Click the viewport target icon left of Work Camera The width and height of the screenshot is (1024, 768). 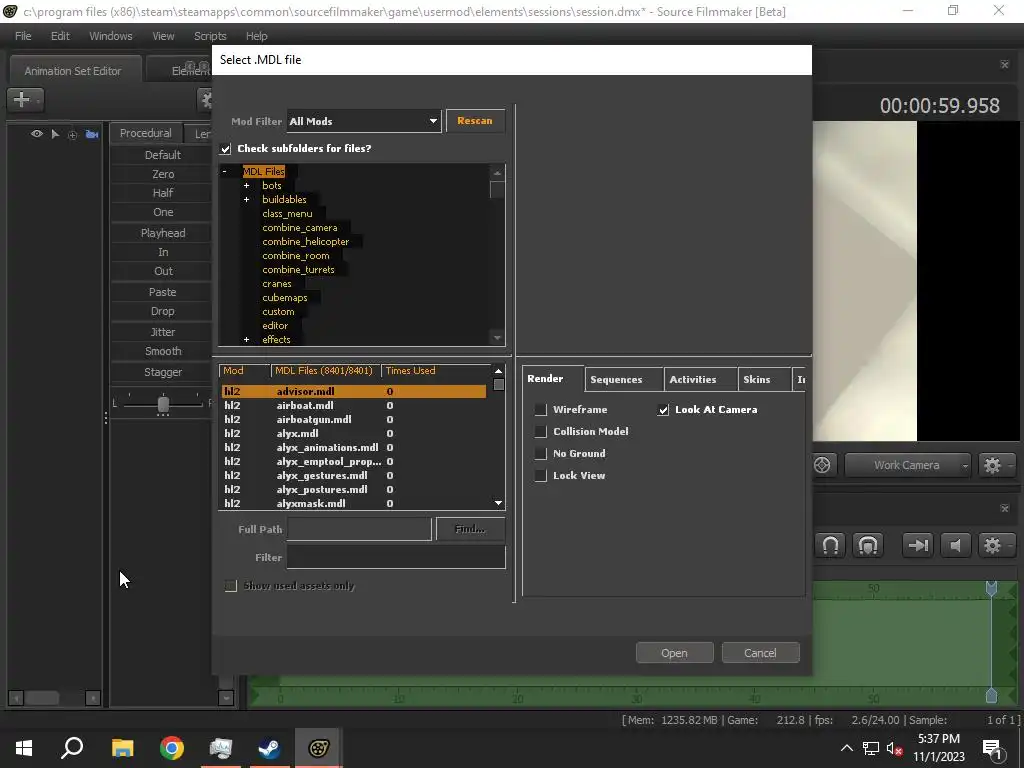pos(822,465)
